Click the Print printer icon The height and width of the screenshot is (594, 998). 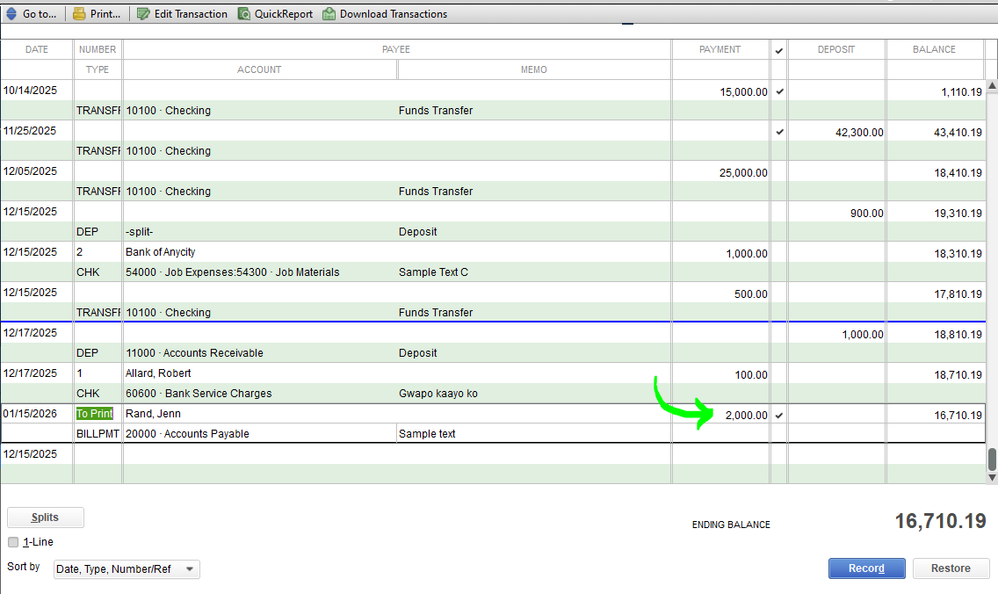(x=79, y=14)
